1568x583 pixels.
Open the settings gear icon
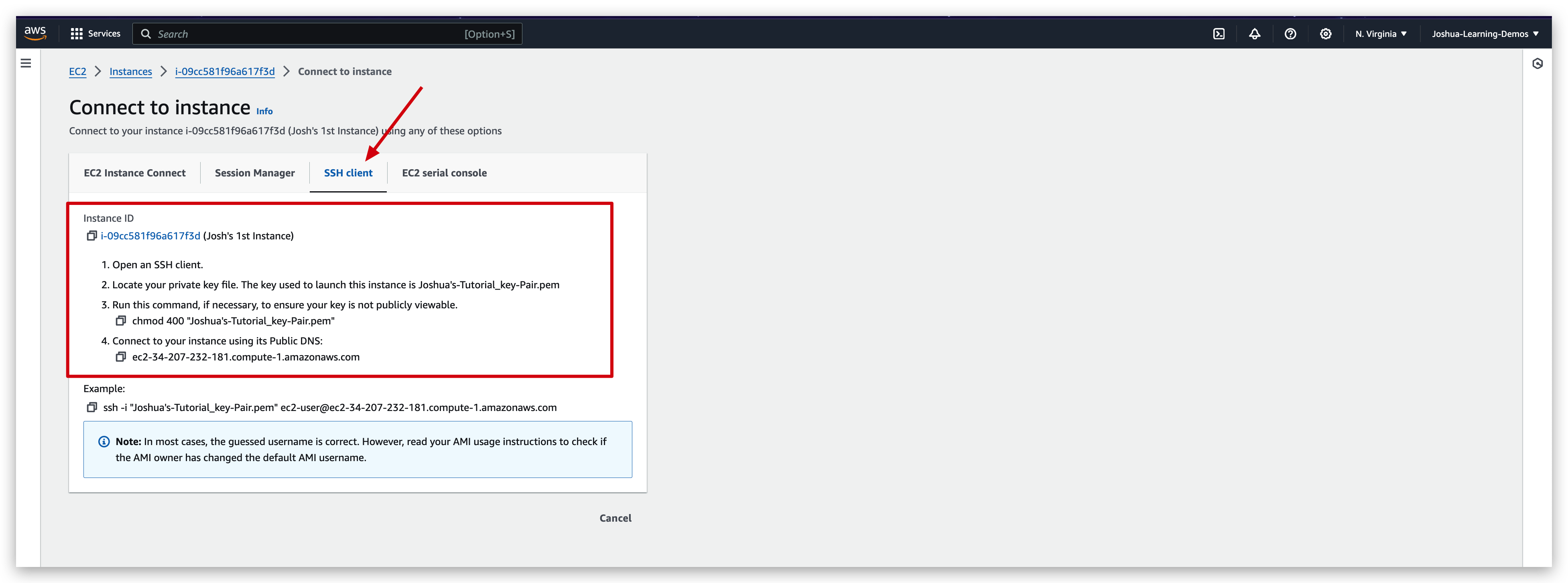coord(1326,33)
